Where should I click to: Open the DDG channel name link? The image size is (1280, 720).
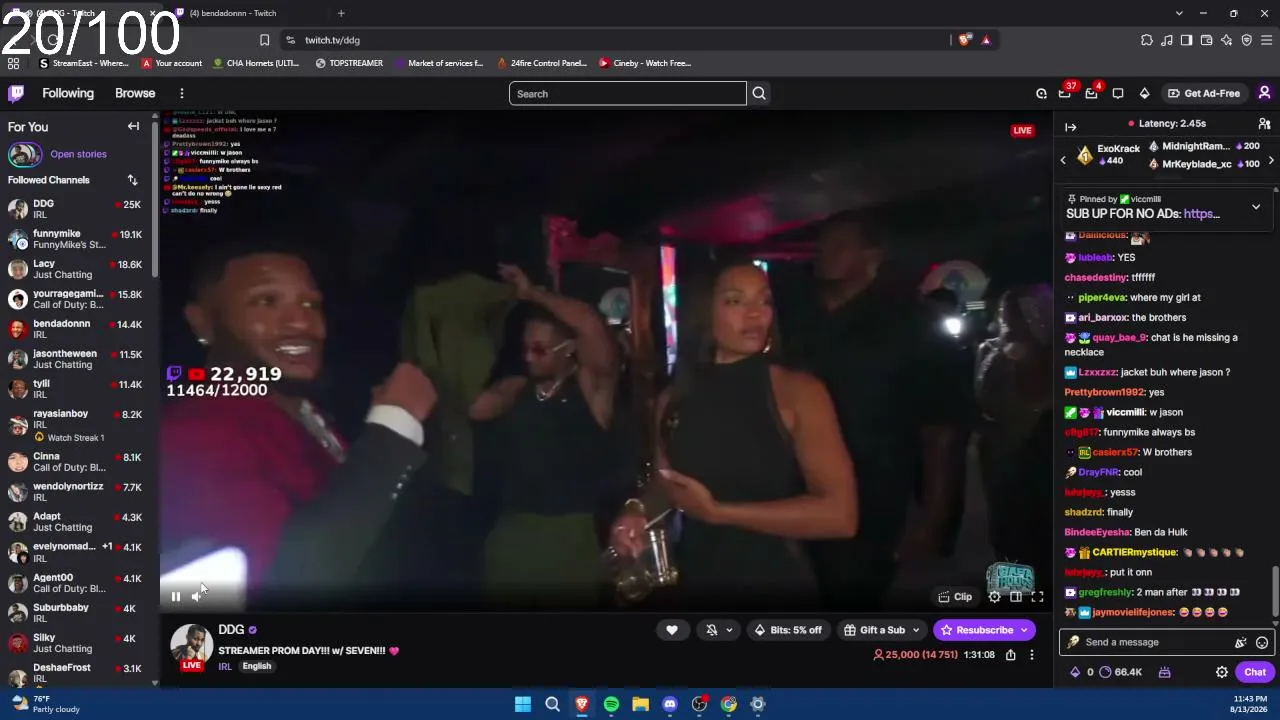[x=231, y=630]
